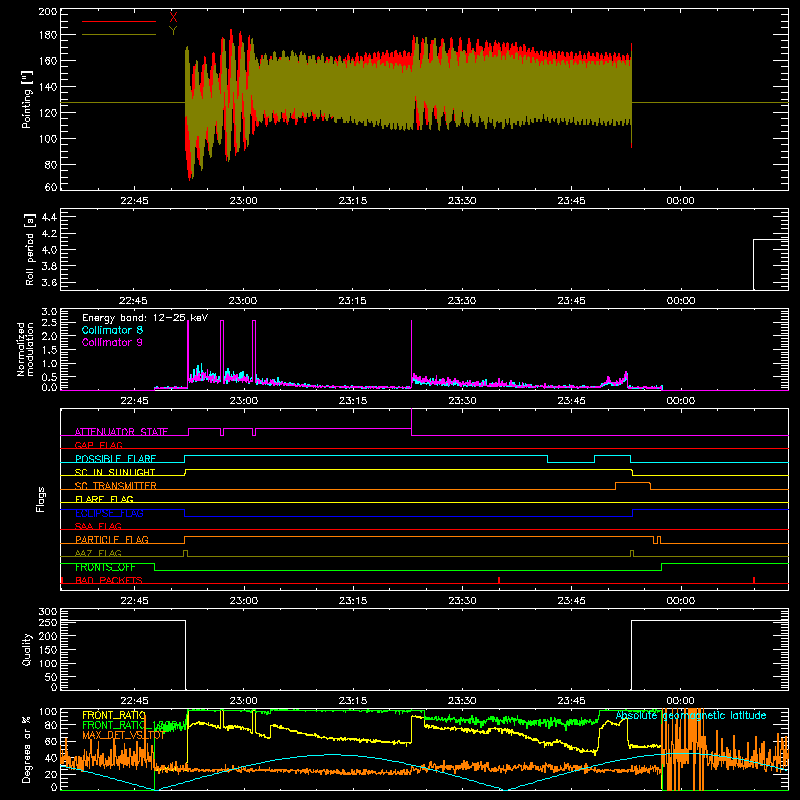Click the 300 tick on Quality axis
800x800 pixels.
[x=48, y=612]
